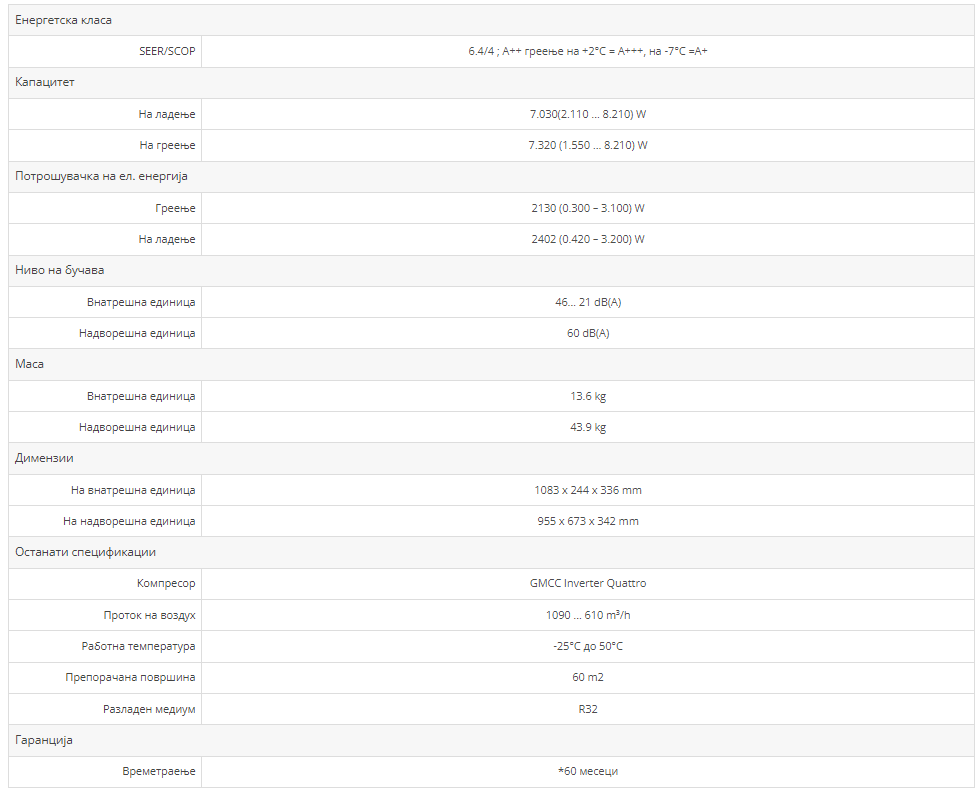
Task: Click the Компресор row label
Action: point(166,583)
